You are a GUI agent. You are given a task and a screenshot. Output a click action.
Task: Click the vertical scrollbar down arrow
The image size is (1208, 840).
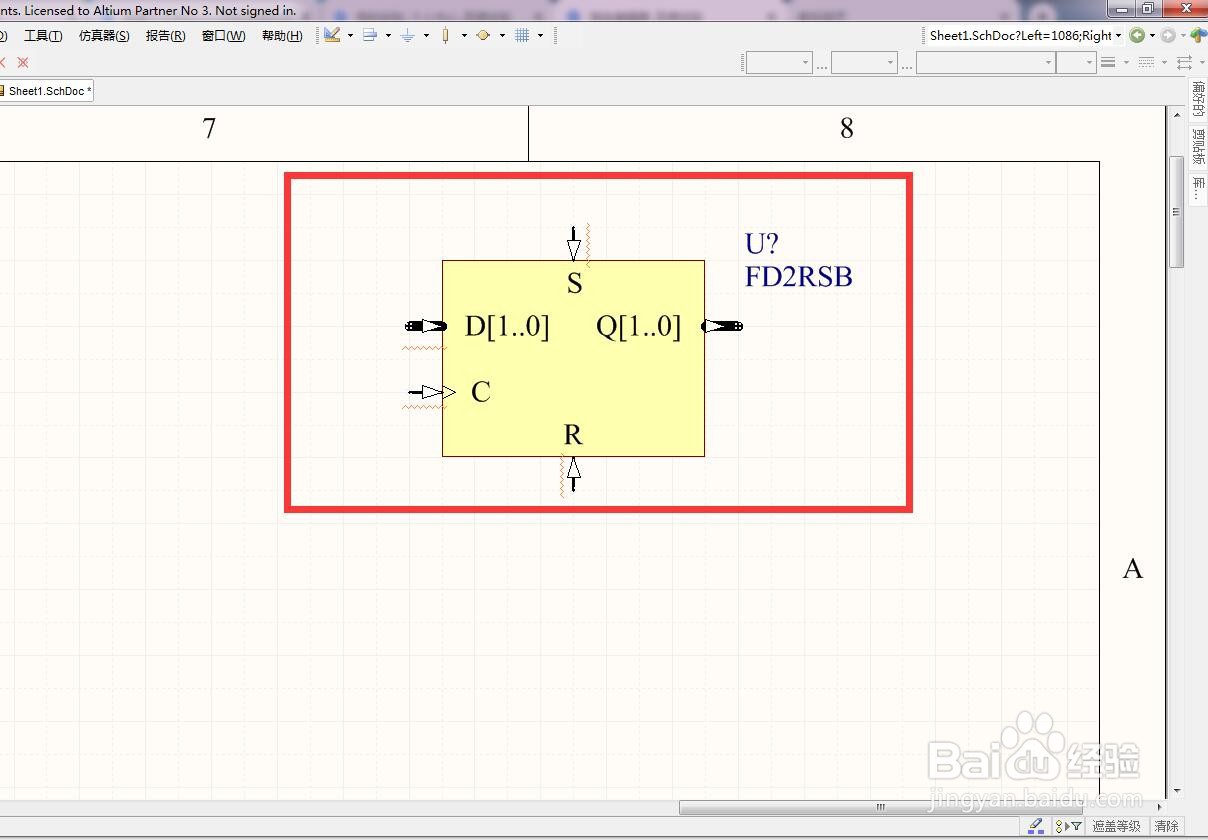(1177, 791)
